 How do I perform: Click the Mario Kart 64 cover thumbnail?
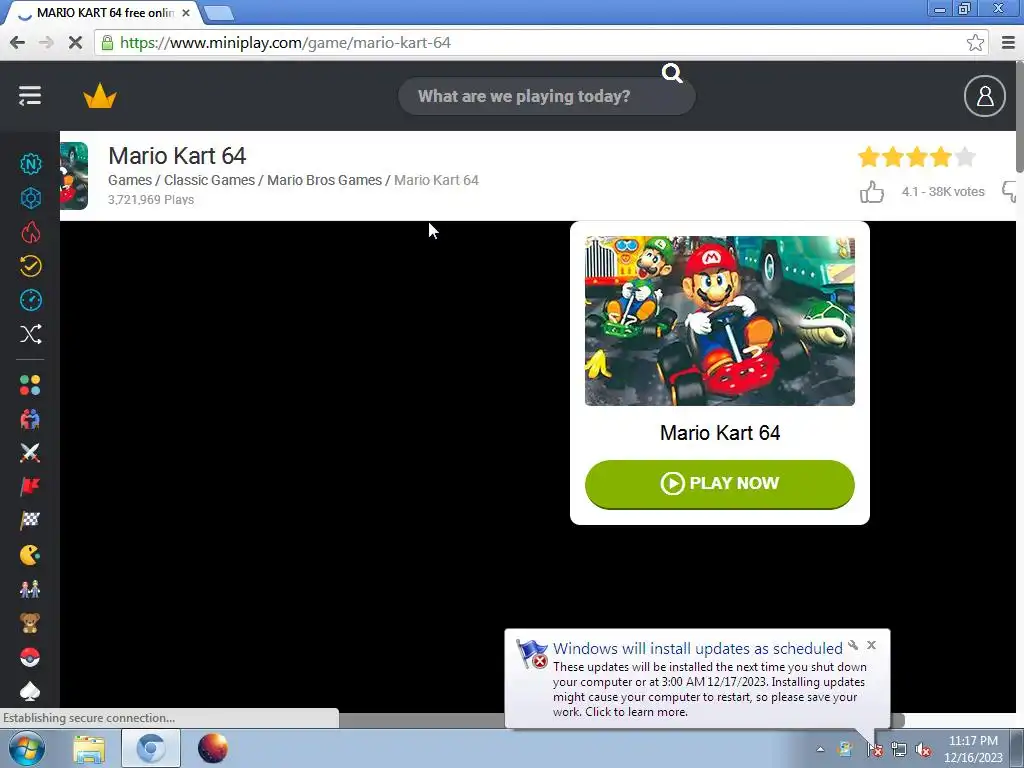(720, 321)
